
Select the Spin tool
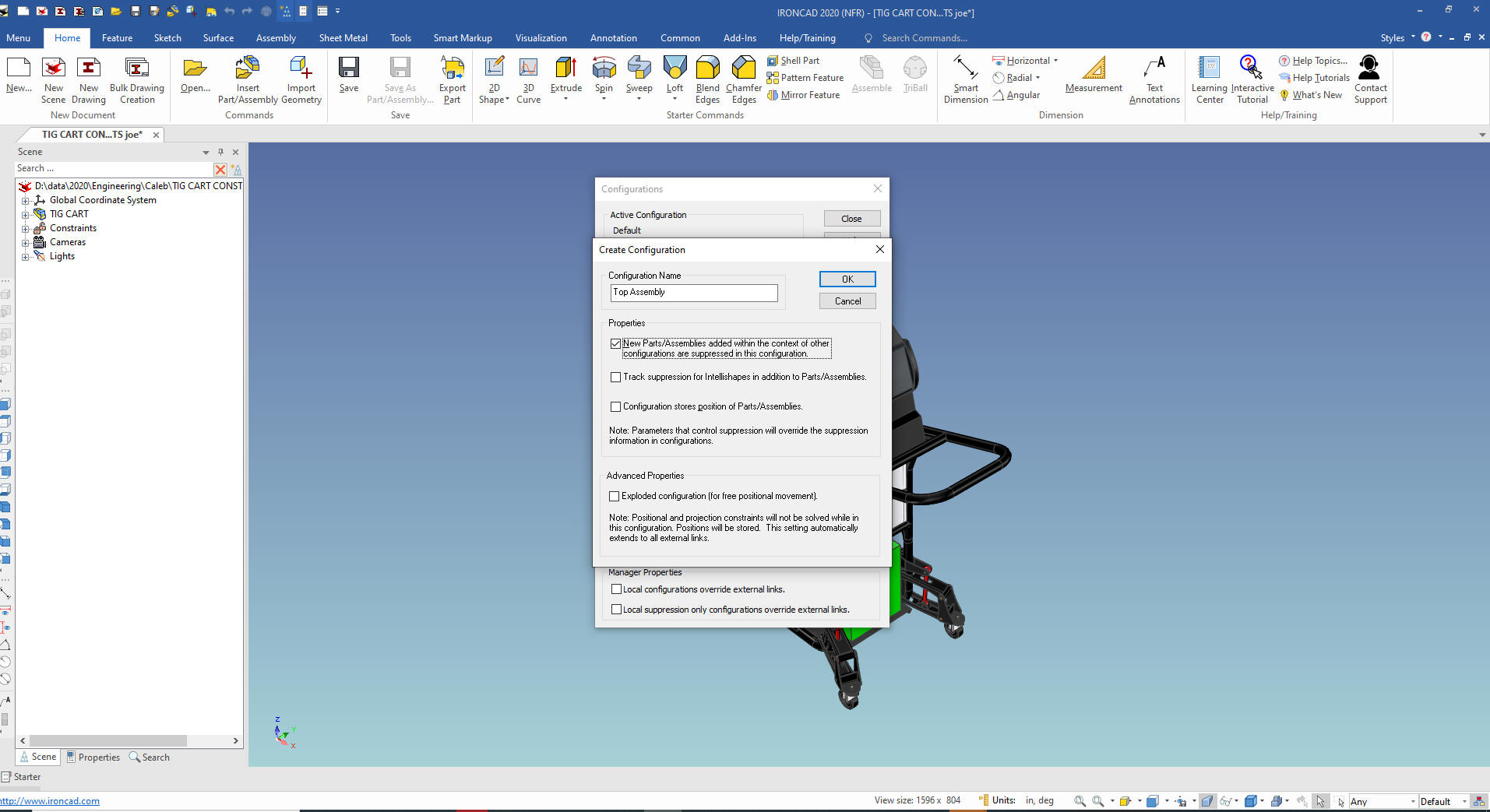604,69
